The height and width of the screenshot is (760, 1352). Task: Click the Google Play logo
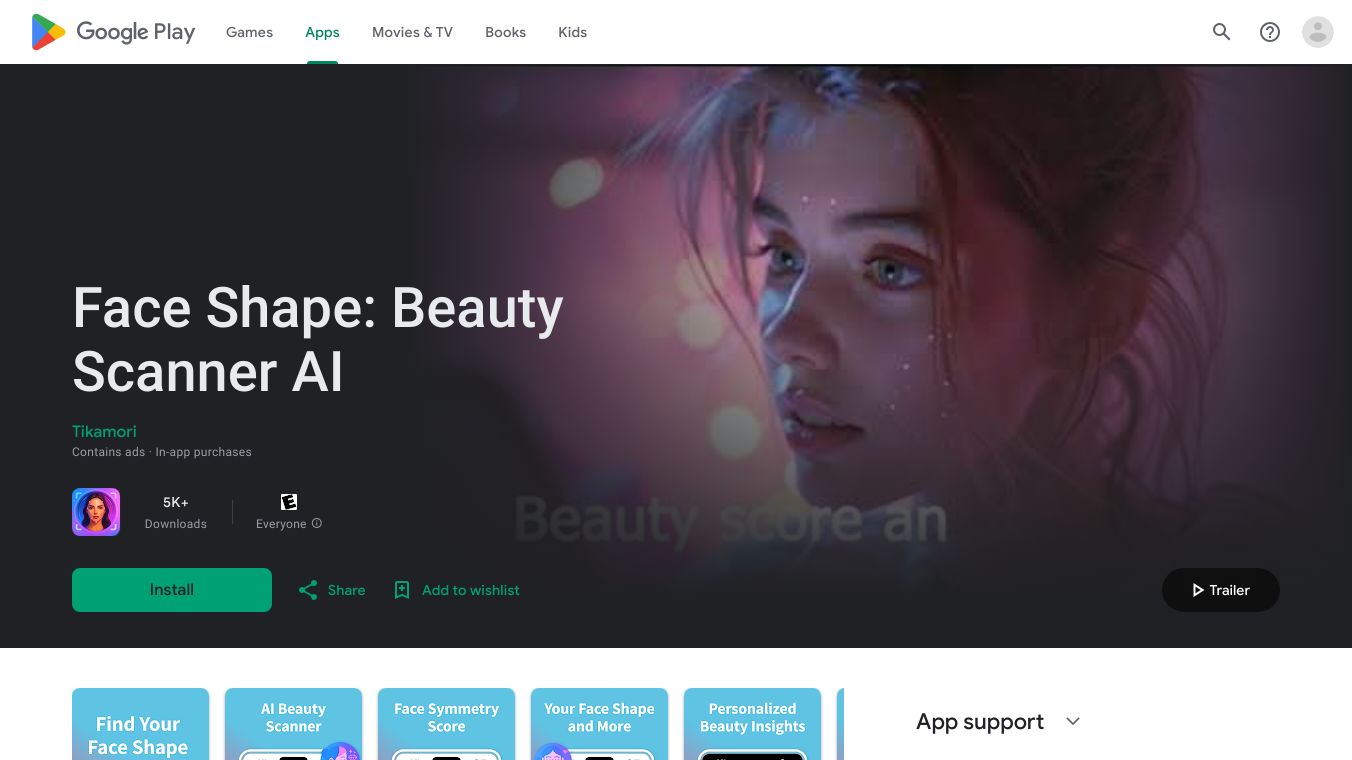(x=113, y=32)
